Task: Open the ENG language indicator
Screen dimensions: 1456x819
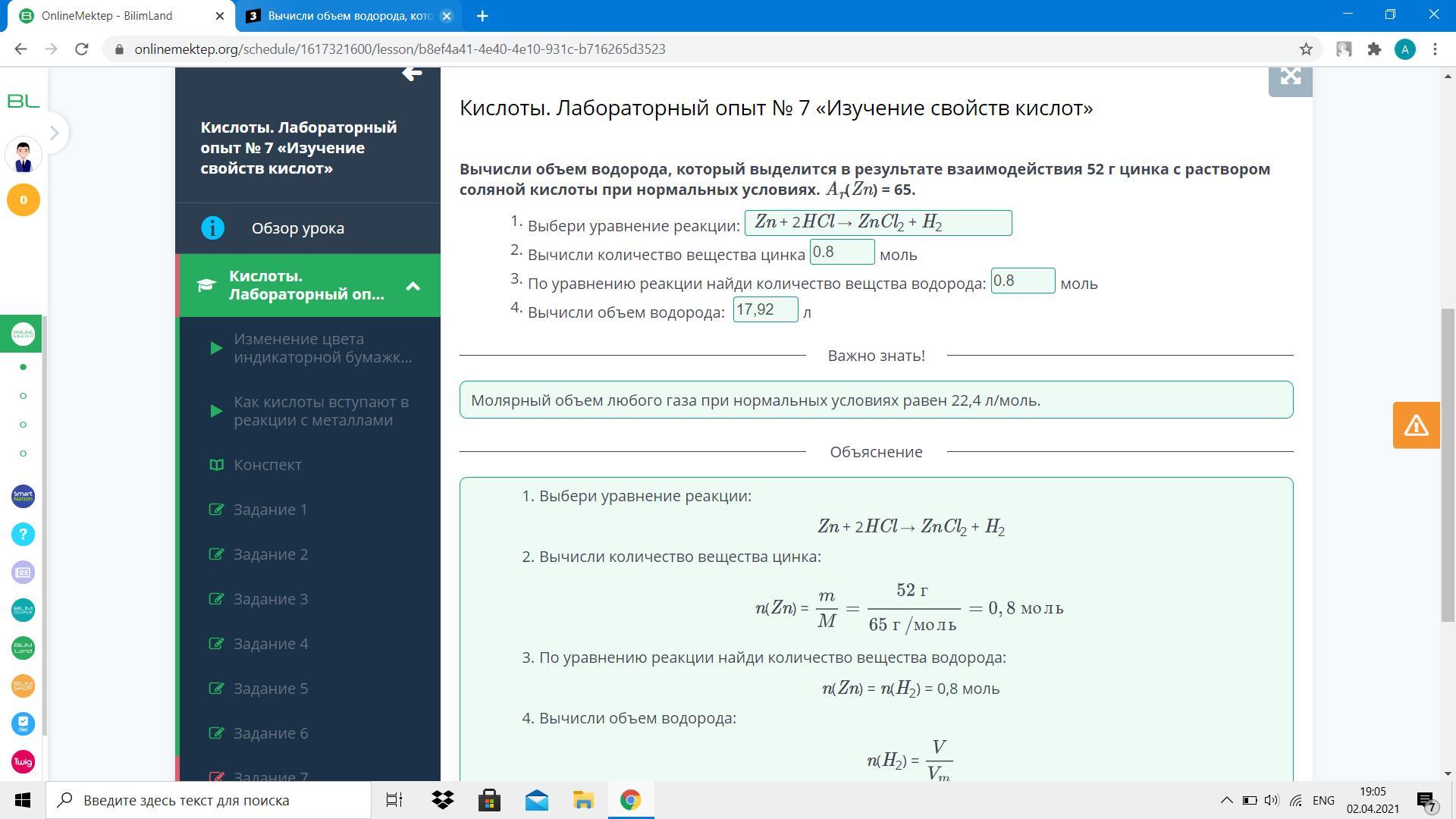Action: click(x=1323, y=800)
